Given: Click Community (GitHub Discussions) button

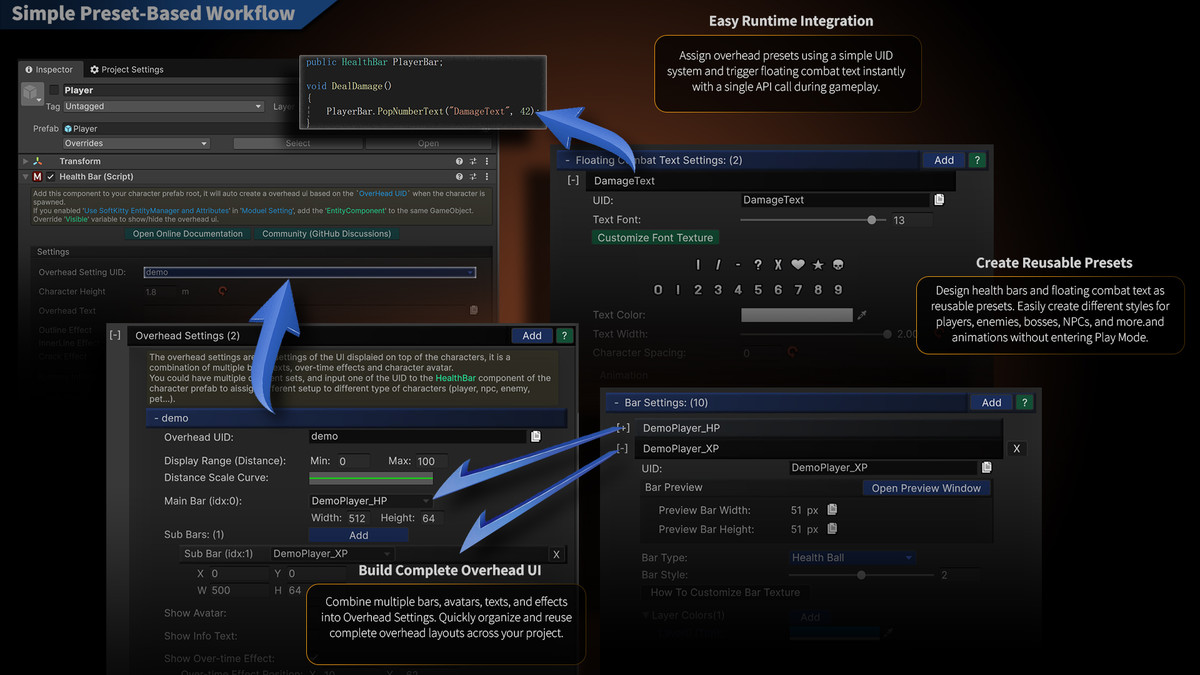Looking at the screenshot, I should [x=326, y=234].
